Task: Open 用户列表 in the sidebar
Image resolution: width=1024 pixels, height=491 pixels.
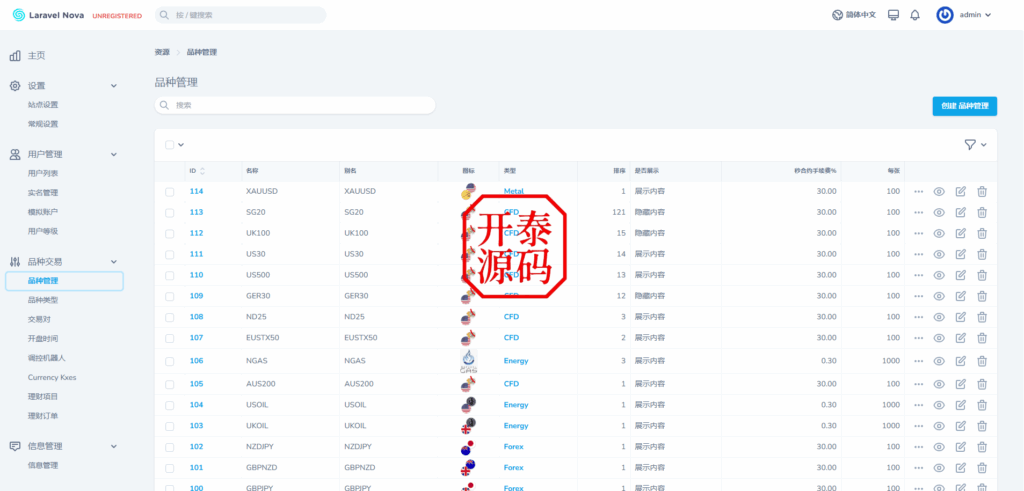Action: click(43, 174)
